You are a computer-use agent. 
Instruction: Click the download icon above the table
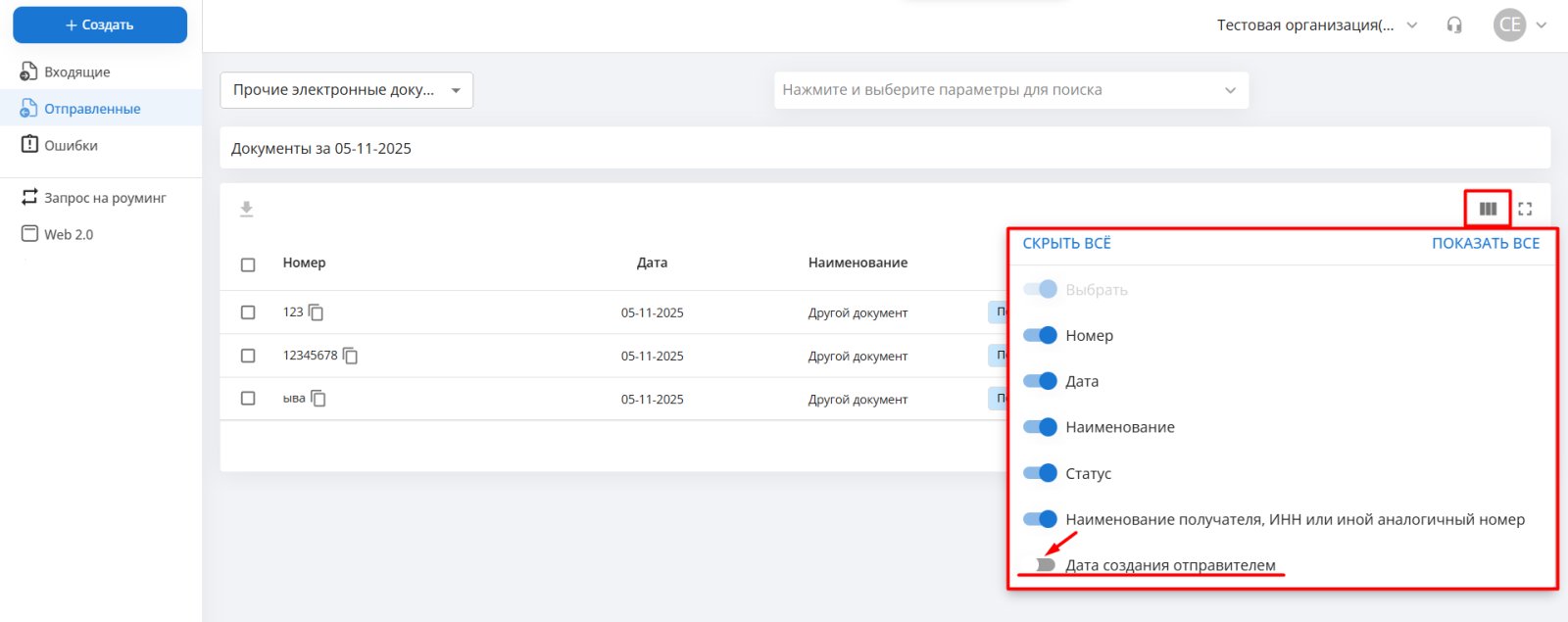point(247,209)
